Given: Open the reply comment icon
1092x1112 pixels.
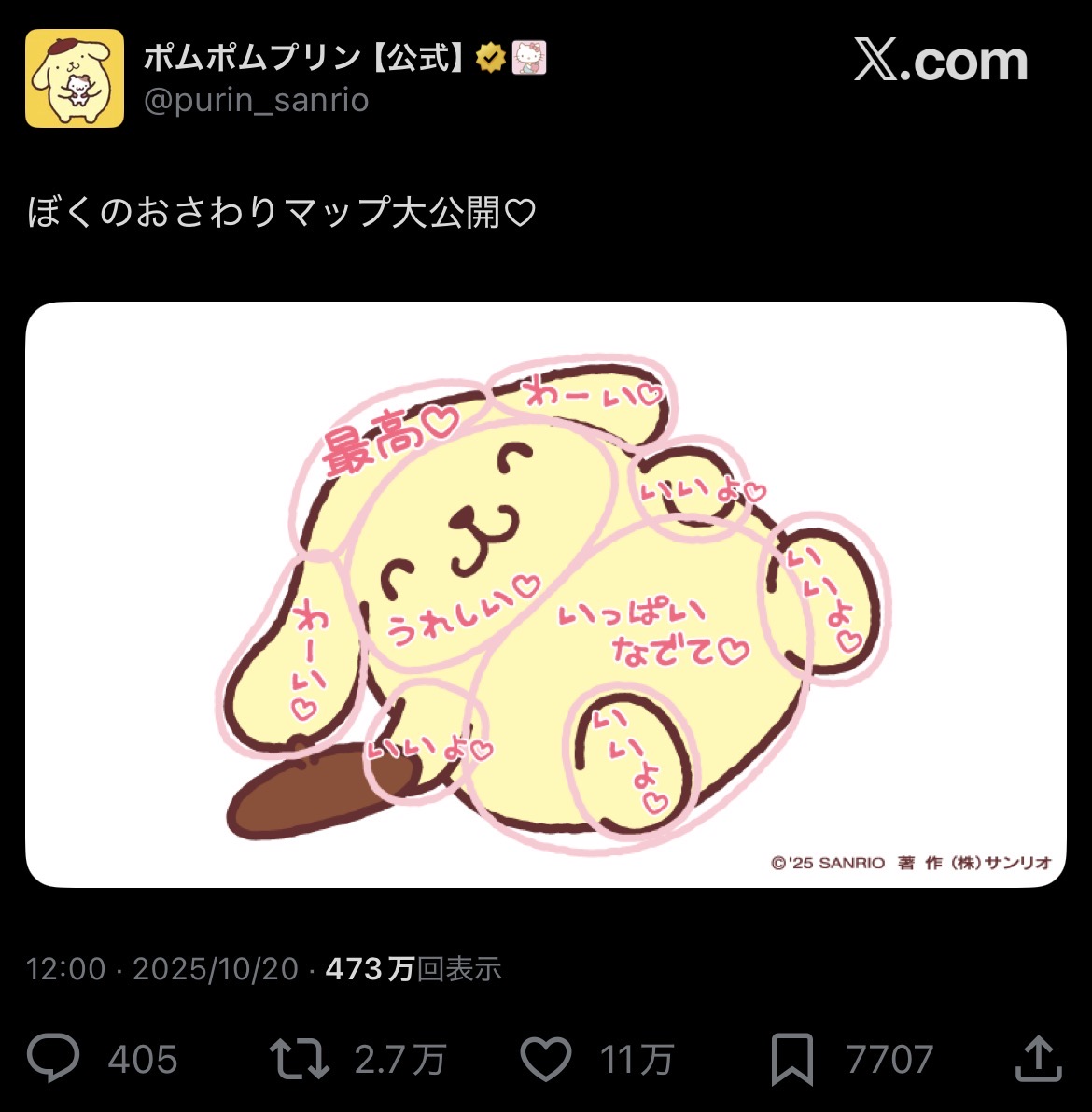Looking at the screenshot, I should coord(53,1058).
